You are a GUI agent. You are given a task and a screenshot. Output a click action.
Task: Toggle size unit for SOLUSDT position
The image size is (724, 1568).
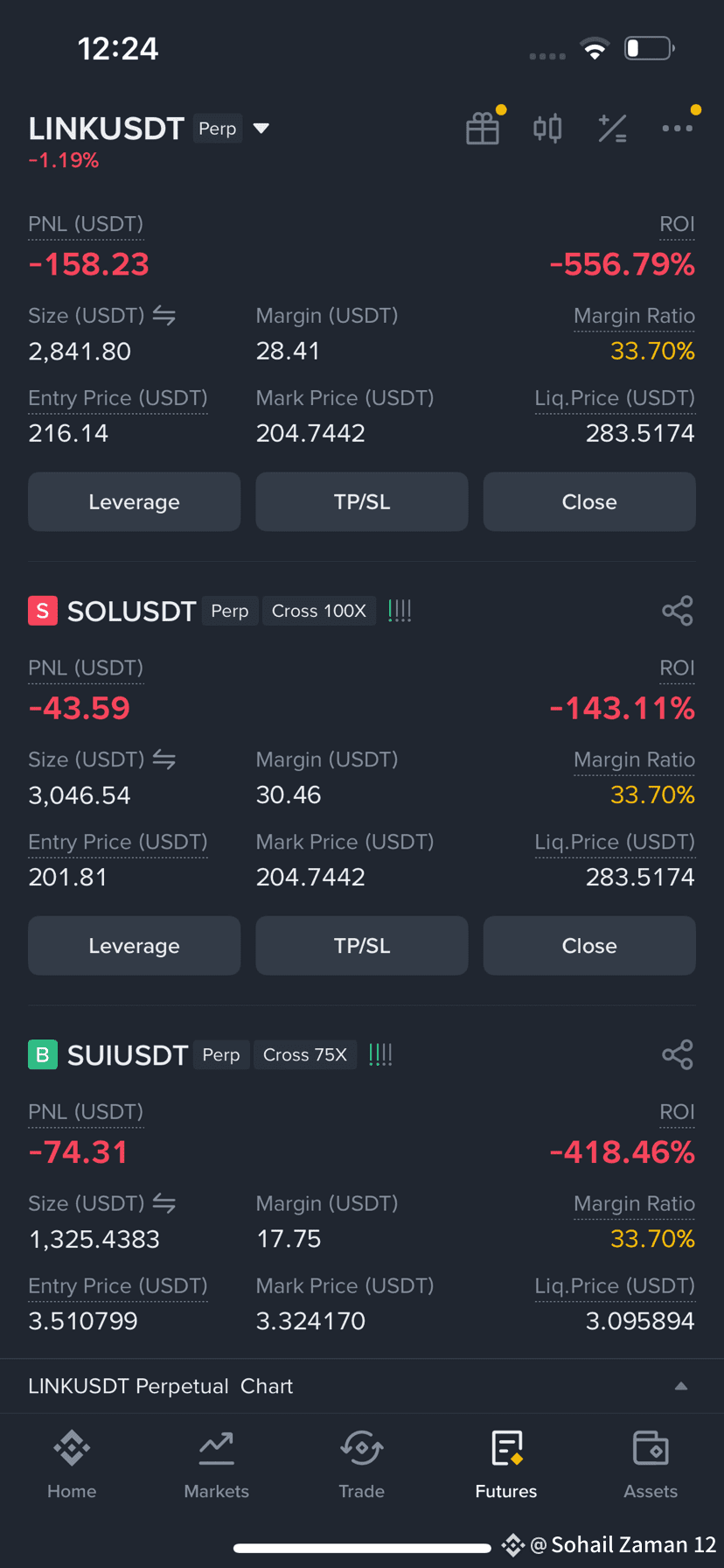coord(164,759)
